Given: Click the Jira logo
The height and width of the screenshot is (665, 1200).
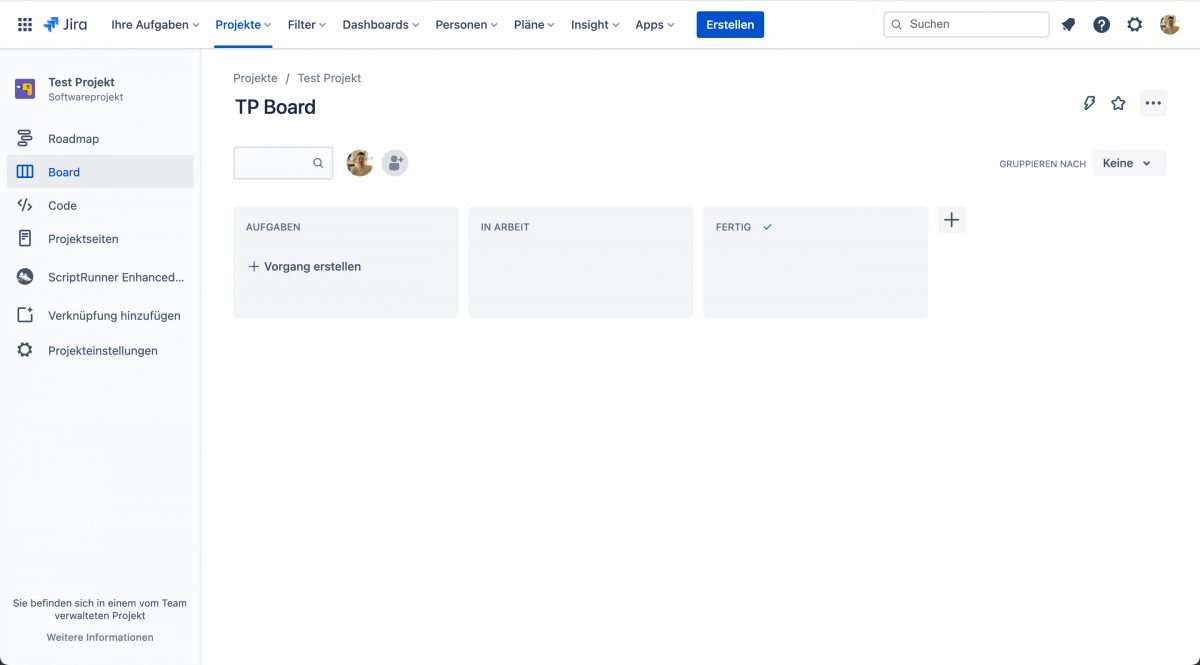Looking at the screenshot, I should 65,24.
